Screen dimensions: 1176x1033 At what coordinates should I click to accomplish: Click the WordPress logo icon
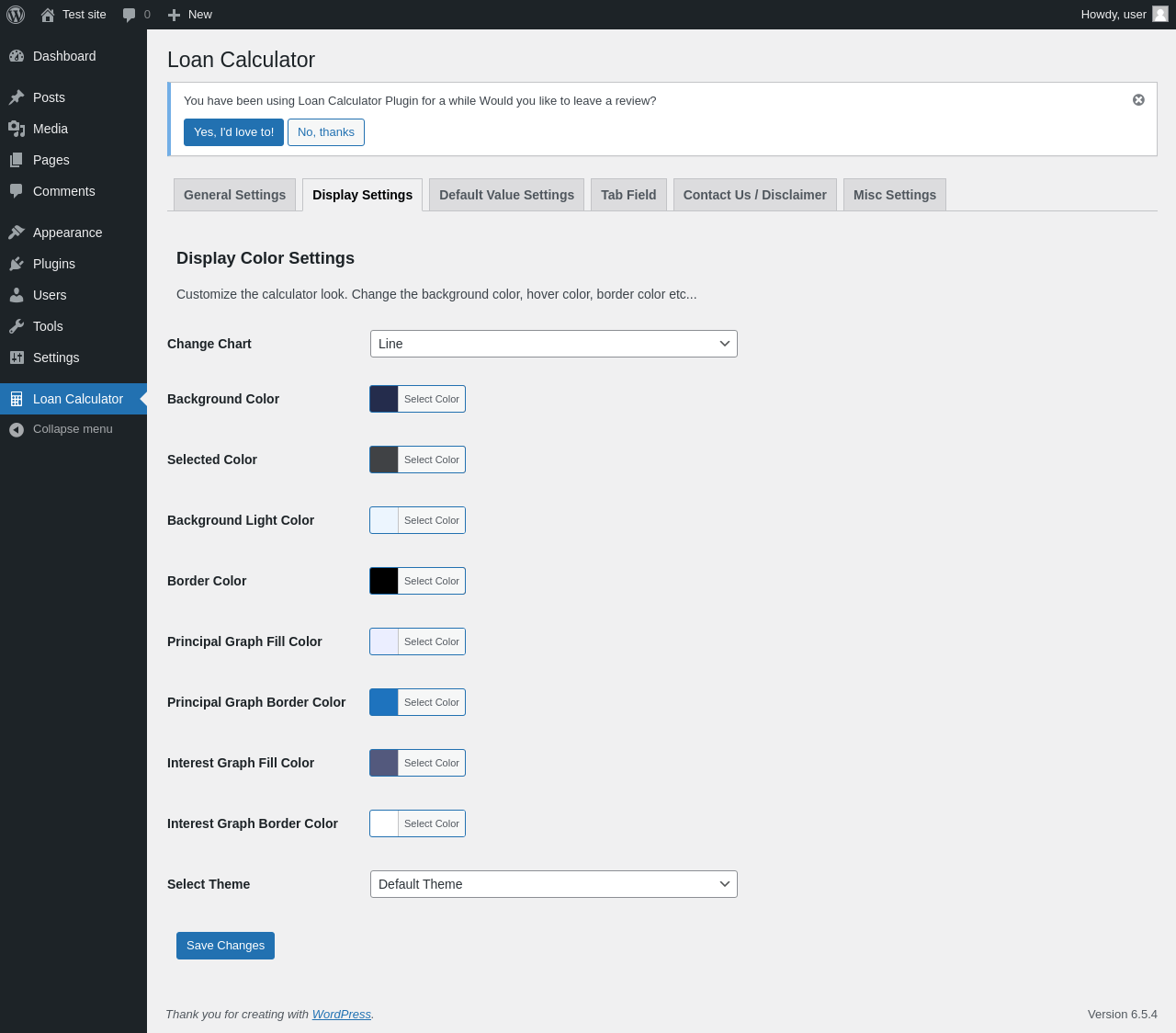tap(16, 15)
